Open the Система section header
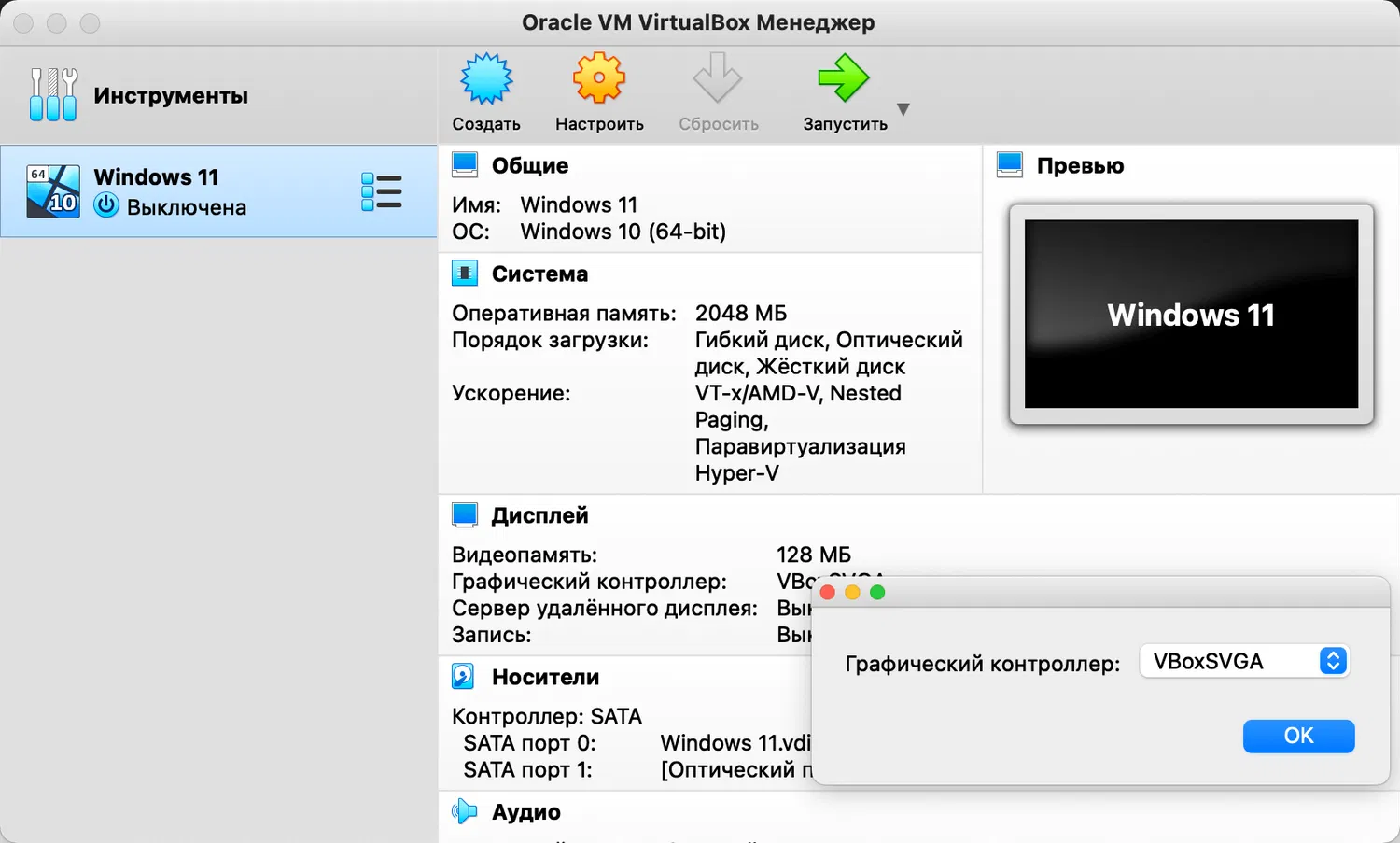This screenshot has width=1400, height=843. (539, 274)
